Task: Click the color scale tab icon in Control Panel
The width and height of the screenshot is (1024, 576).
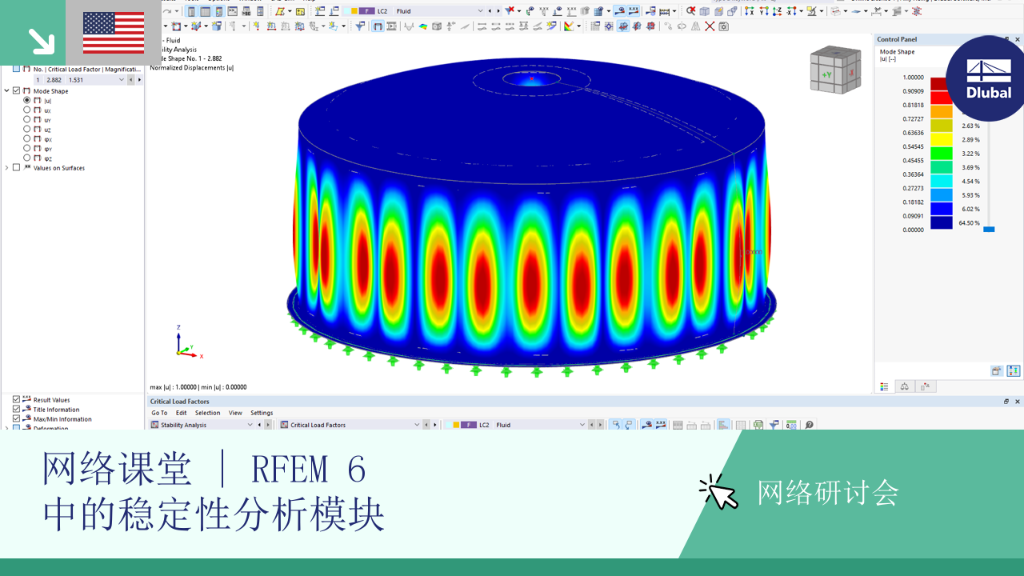Action: (884, 387)
